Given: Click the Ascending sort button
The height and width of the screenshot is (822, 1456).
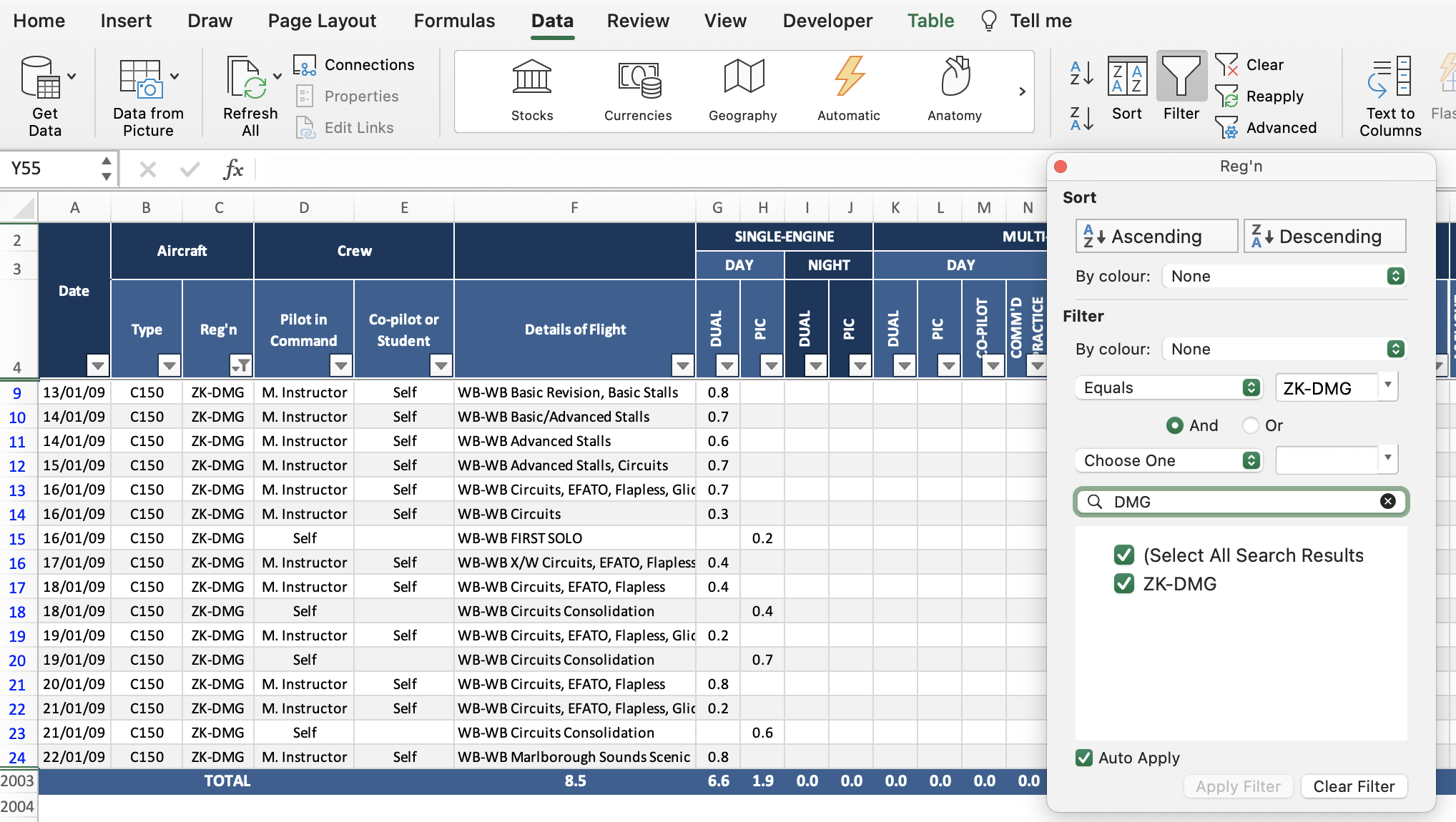Looking at the screenshot, I should [1156, 236].
